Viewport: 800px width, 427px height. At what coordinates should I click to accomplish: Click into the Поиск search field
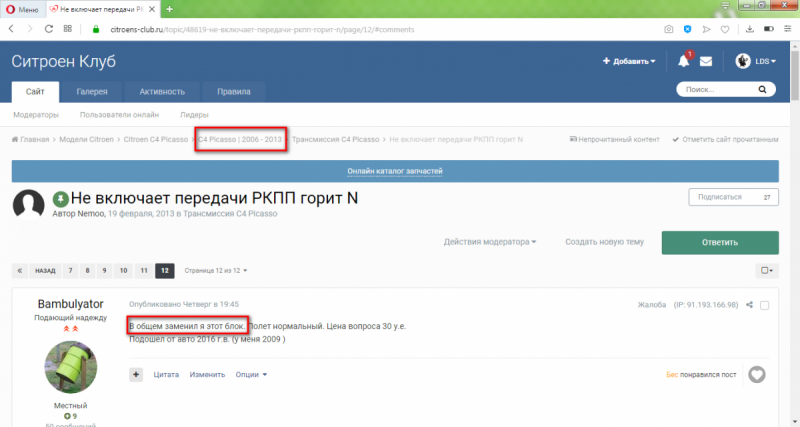point(720,90)
